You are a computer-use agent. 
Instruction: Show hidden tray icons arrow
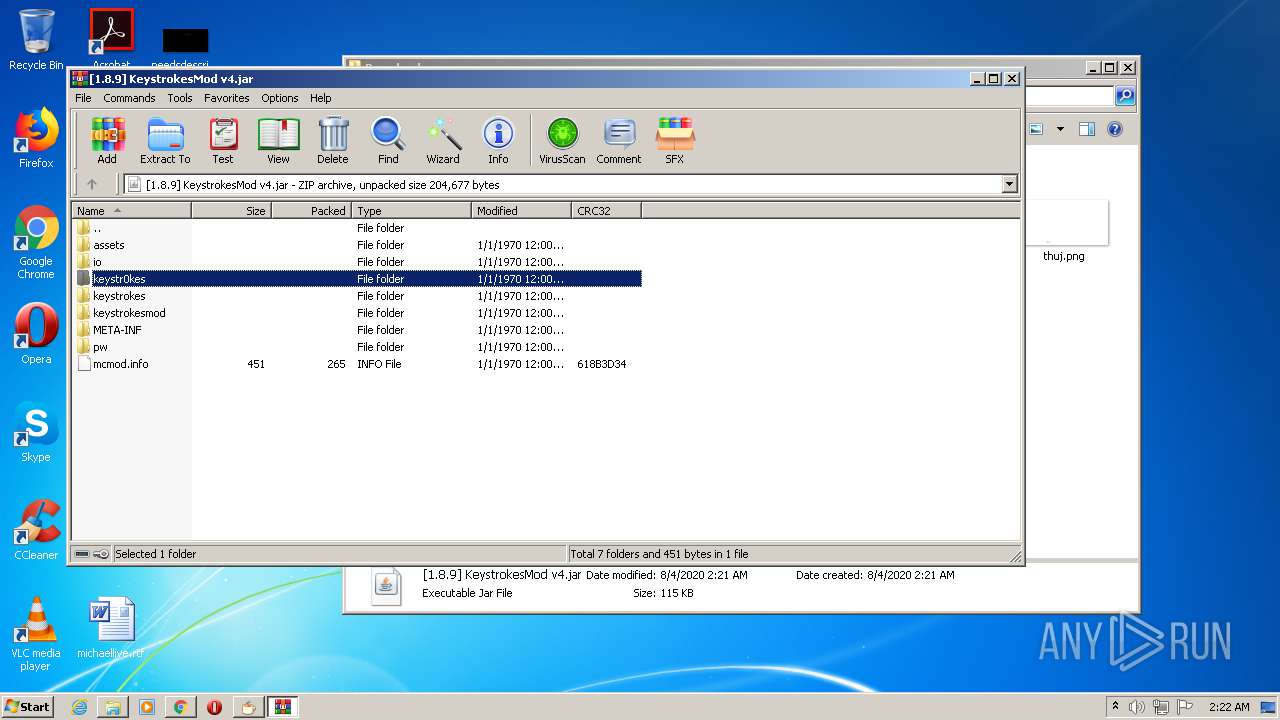click(x=1115, y=707)
